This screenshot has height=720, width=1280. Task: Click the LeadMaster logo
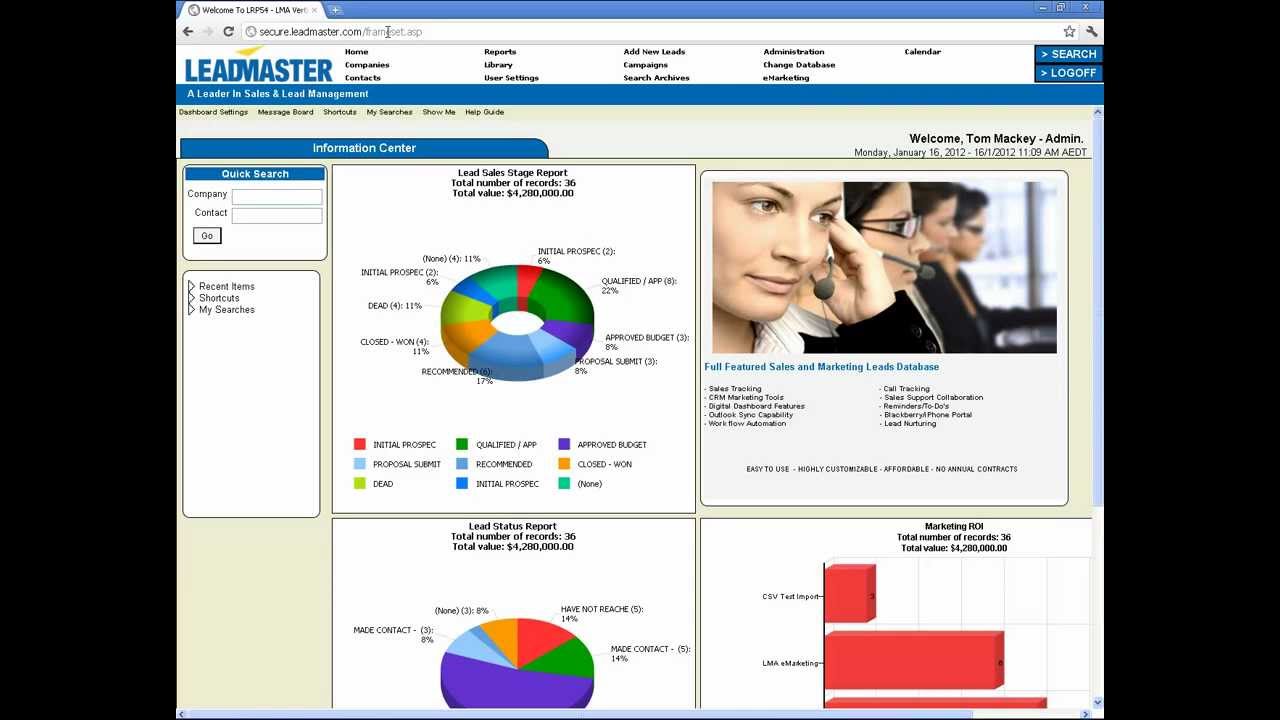(258, 66)
